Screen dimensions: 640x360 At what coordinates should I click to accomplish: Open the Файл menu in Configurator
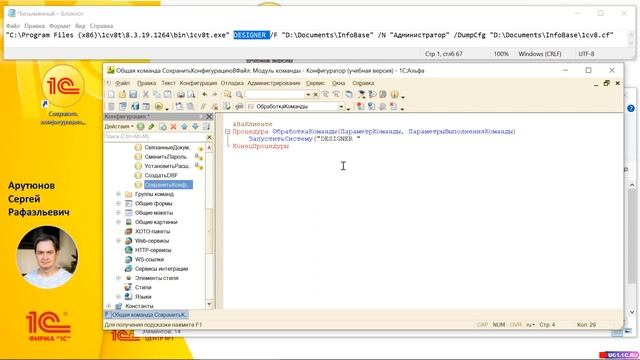pyautogui.click(x=122, y=83)
